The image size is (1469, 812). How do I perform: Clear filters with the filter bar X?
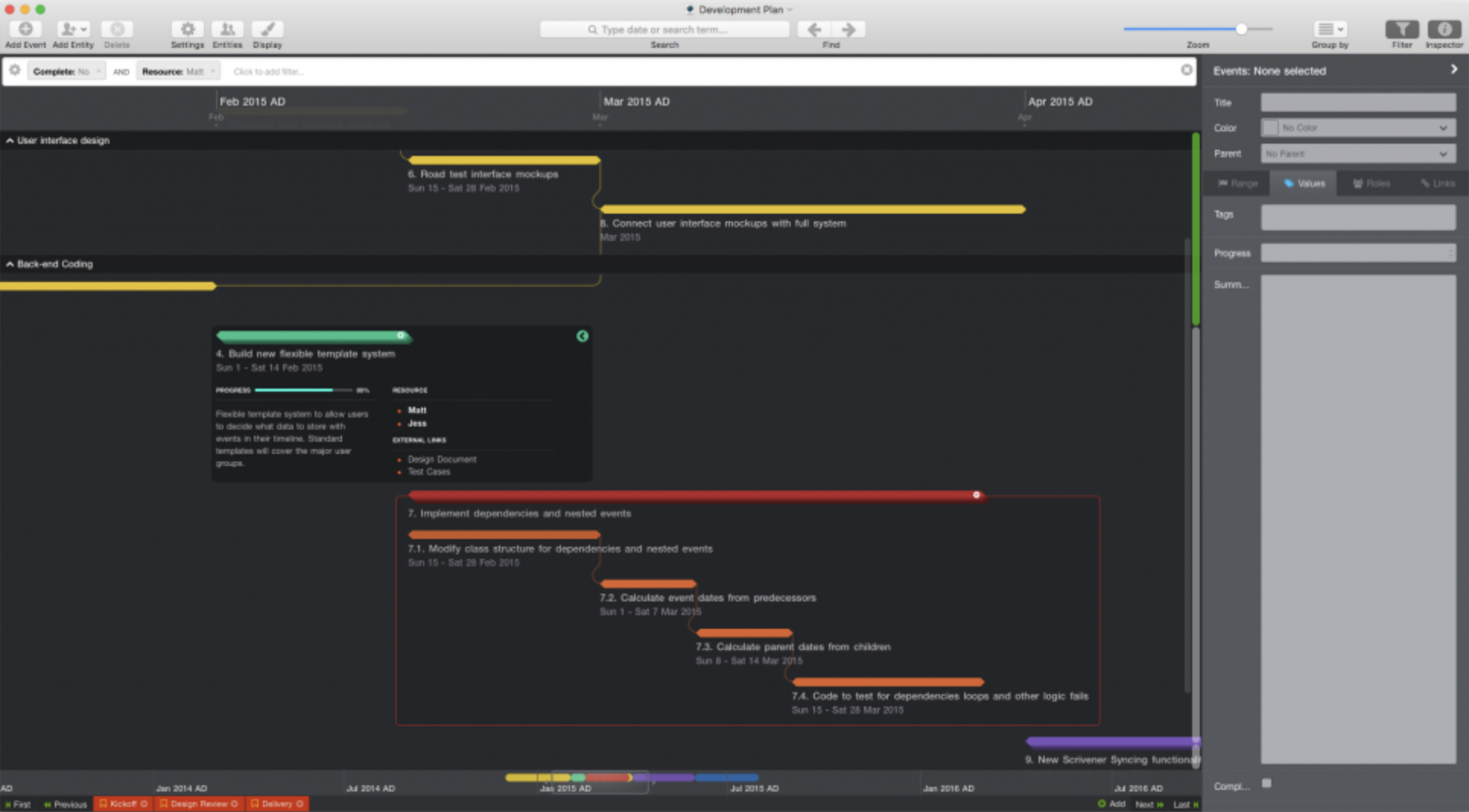click(1186, 70)
